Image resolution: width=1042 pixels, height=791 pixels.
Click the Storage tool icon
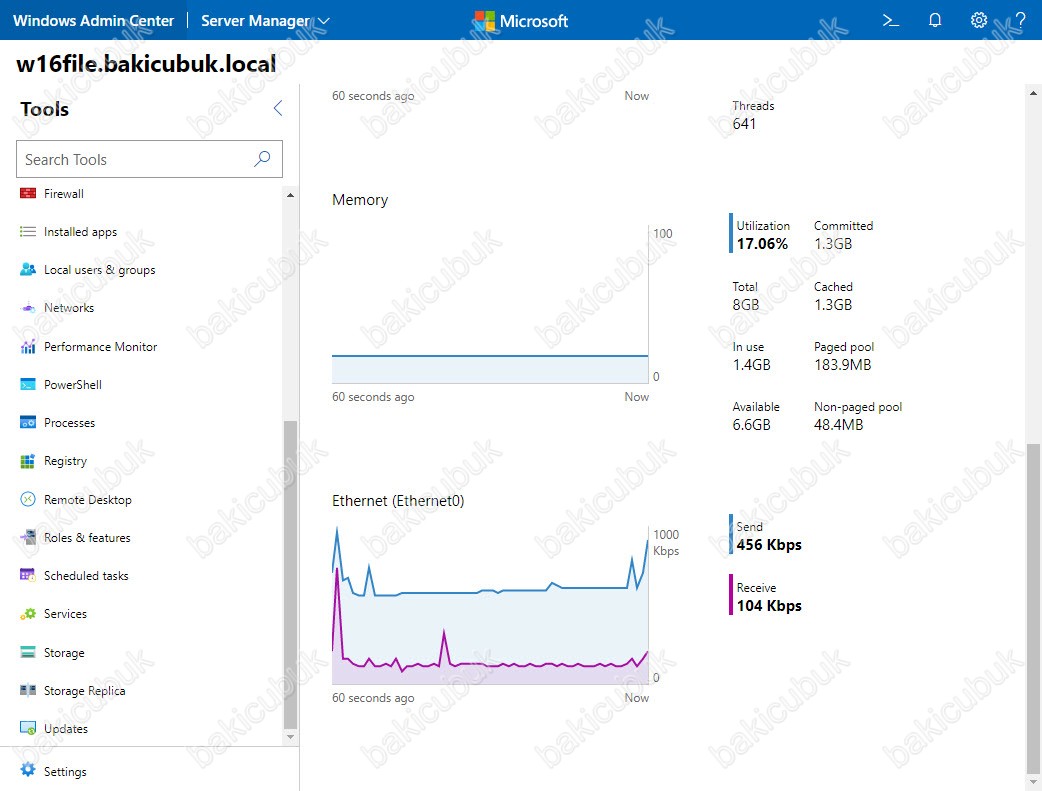[x=28, y=652]
